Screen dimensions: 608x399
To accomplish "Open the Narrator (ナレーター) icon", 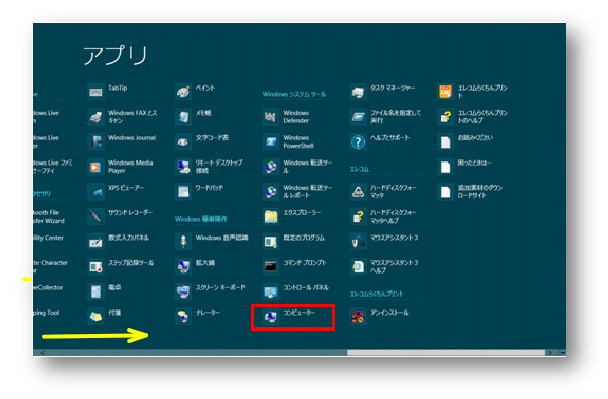I will click(x=183, y=317).
